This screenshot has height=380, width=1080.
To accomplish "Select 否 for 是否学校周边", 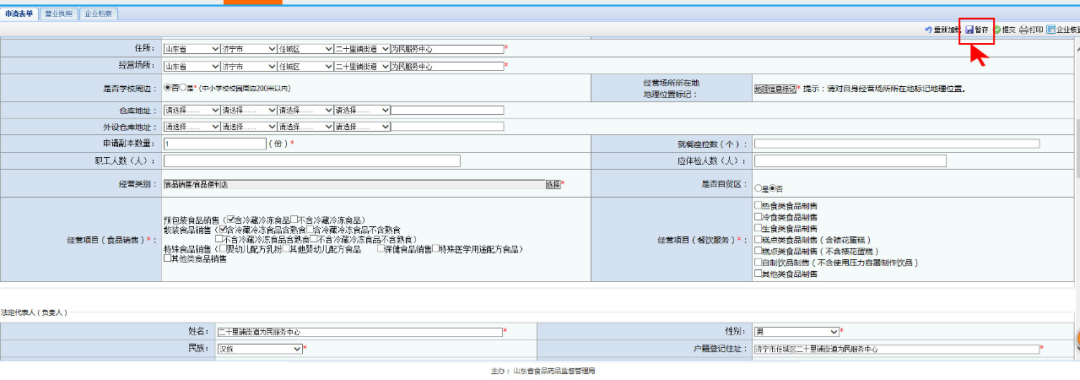I will tap(167, 88).
